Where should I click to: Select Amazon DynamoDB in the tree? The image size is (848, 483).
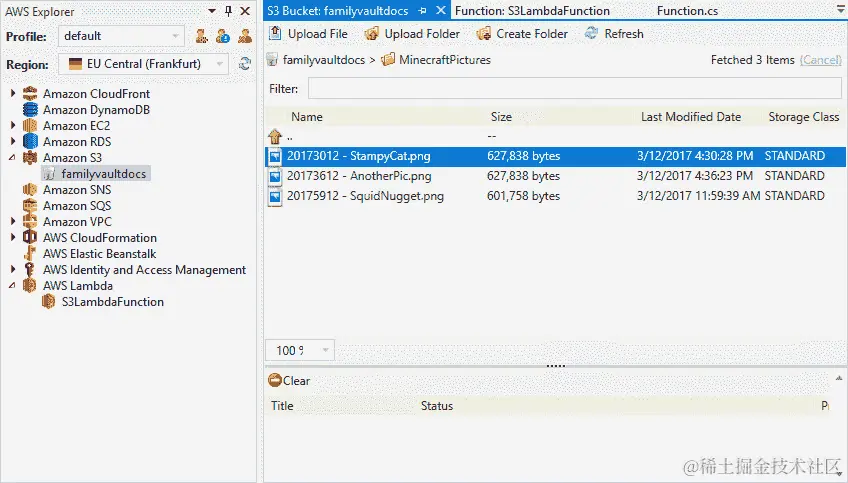coord(96,110)
